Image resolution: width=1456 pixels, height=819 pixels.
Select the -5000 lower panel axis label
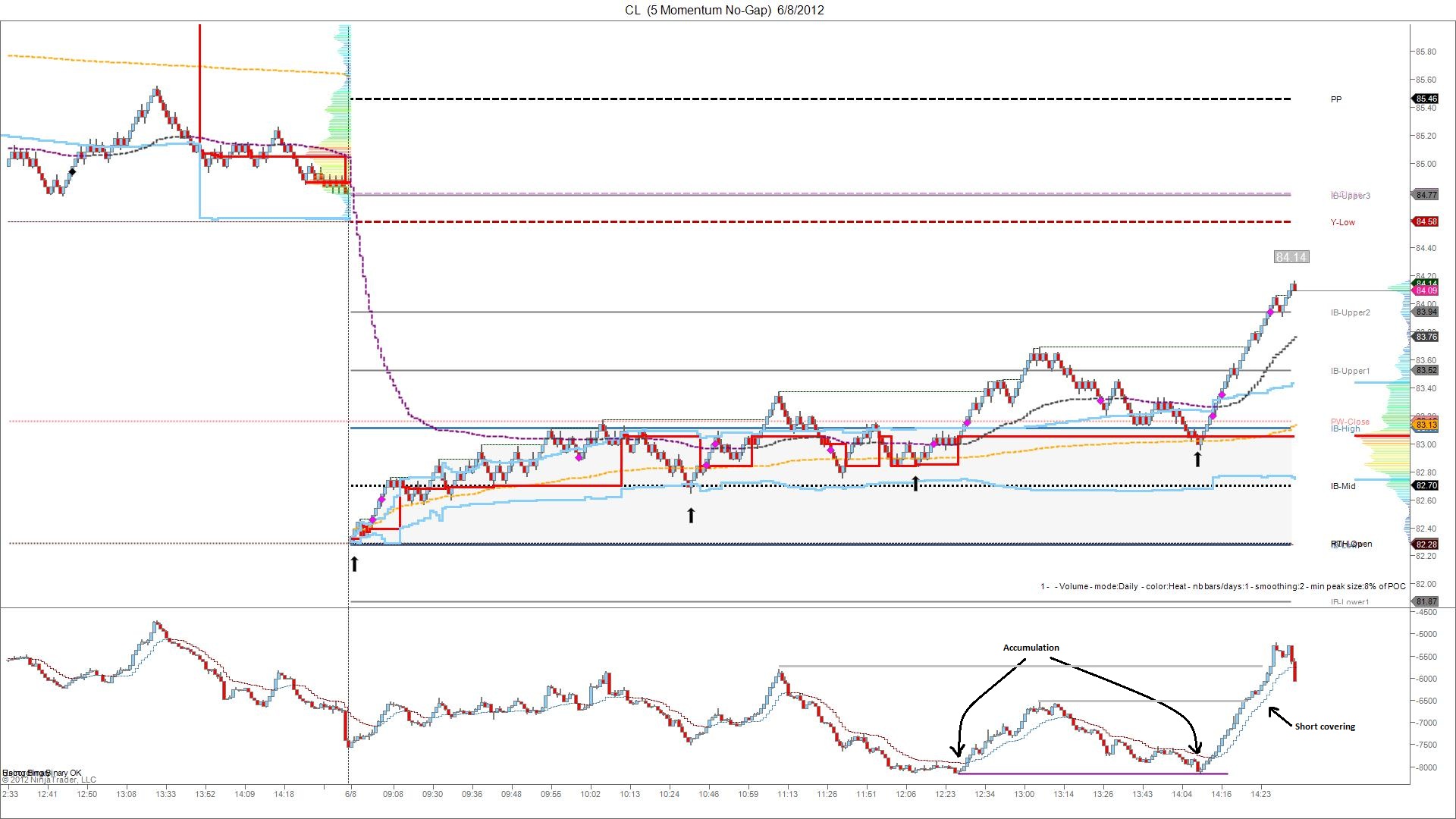[x=1426, y=634]
